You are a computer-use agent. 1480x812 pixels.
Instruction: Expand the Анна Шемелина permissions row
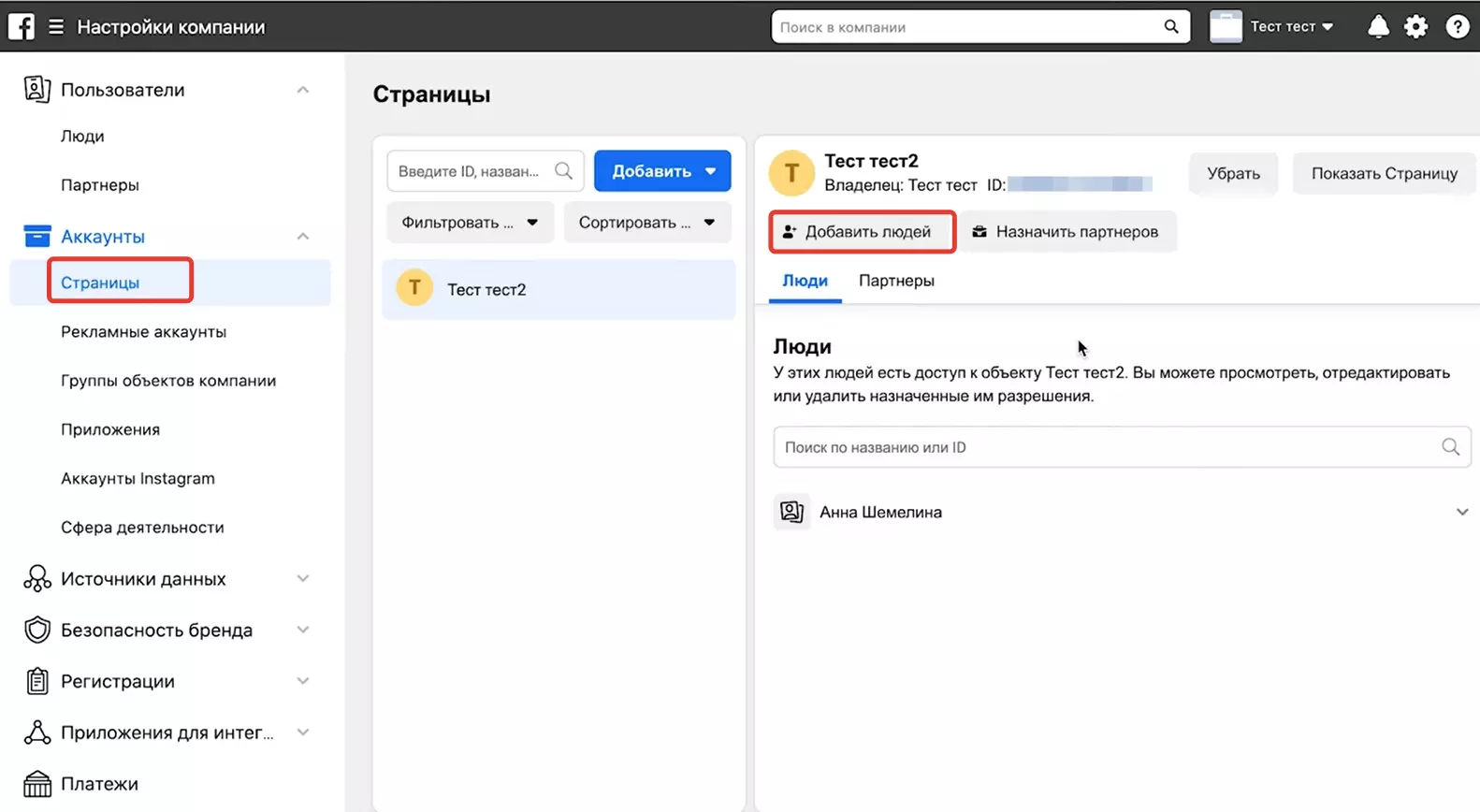click(1122, 512)
